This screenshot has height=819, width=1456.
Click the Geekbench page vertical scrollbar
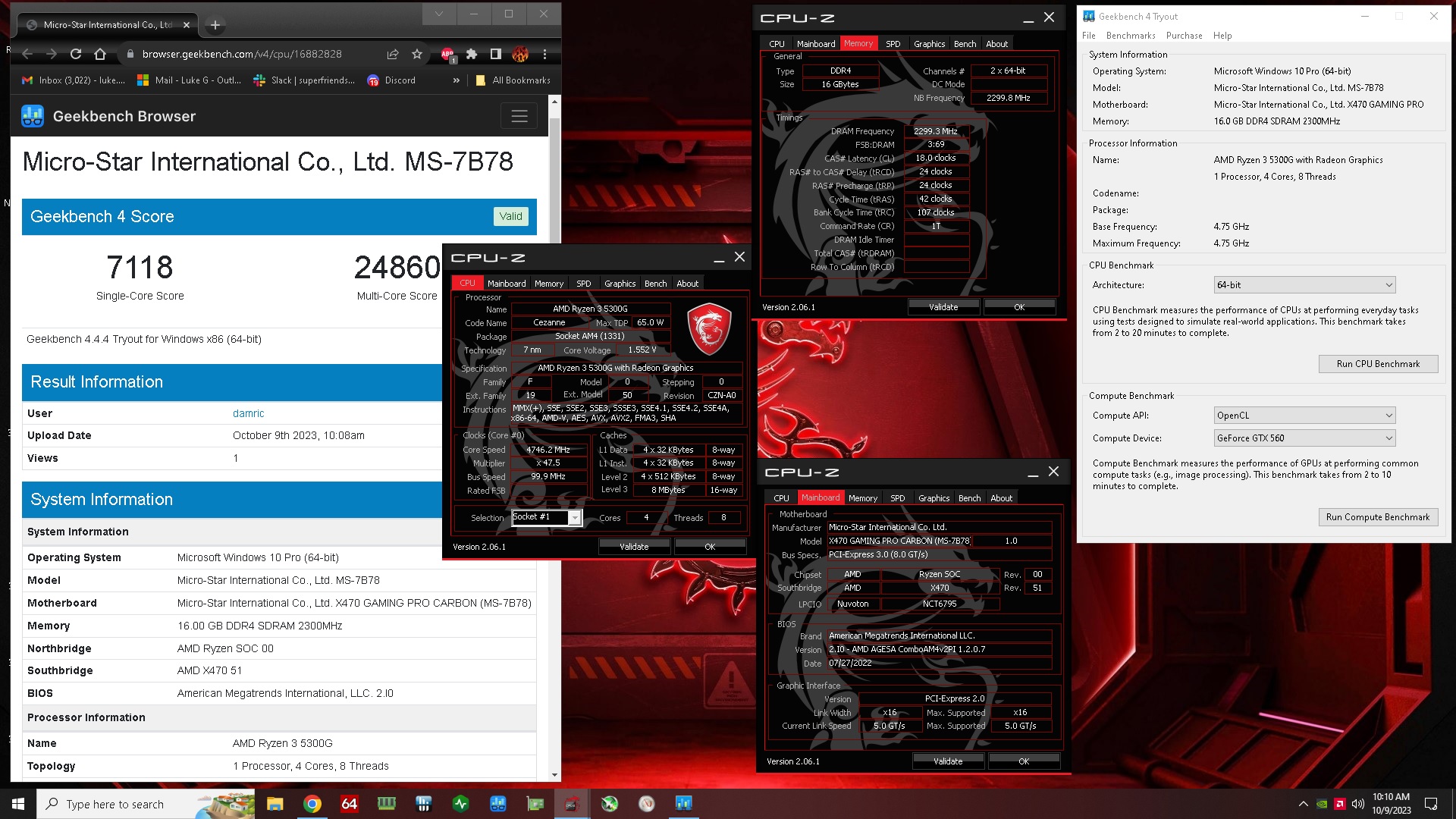coord(554,438)
